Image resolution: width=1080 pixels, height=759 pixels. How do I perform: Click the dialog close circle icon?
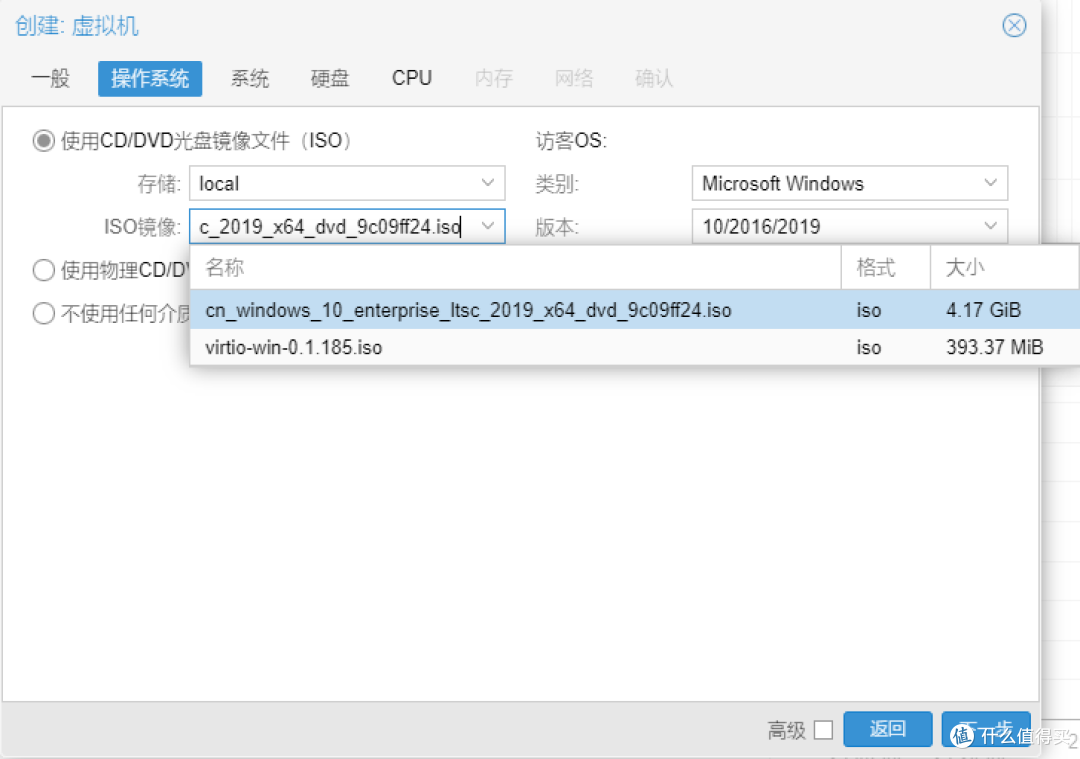click(x=1014, y=25)
